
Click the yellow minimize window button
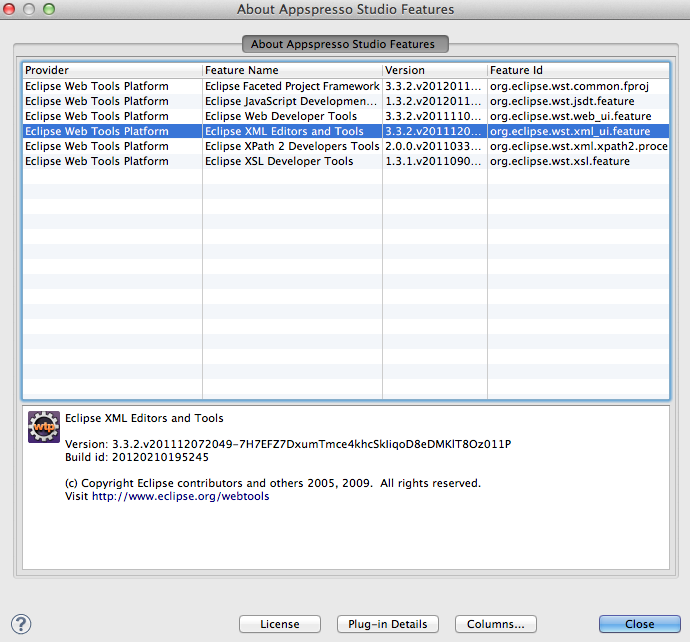click(29, 9)
